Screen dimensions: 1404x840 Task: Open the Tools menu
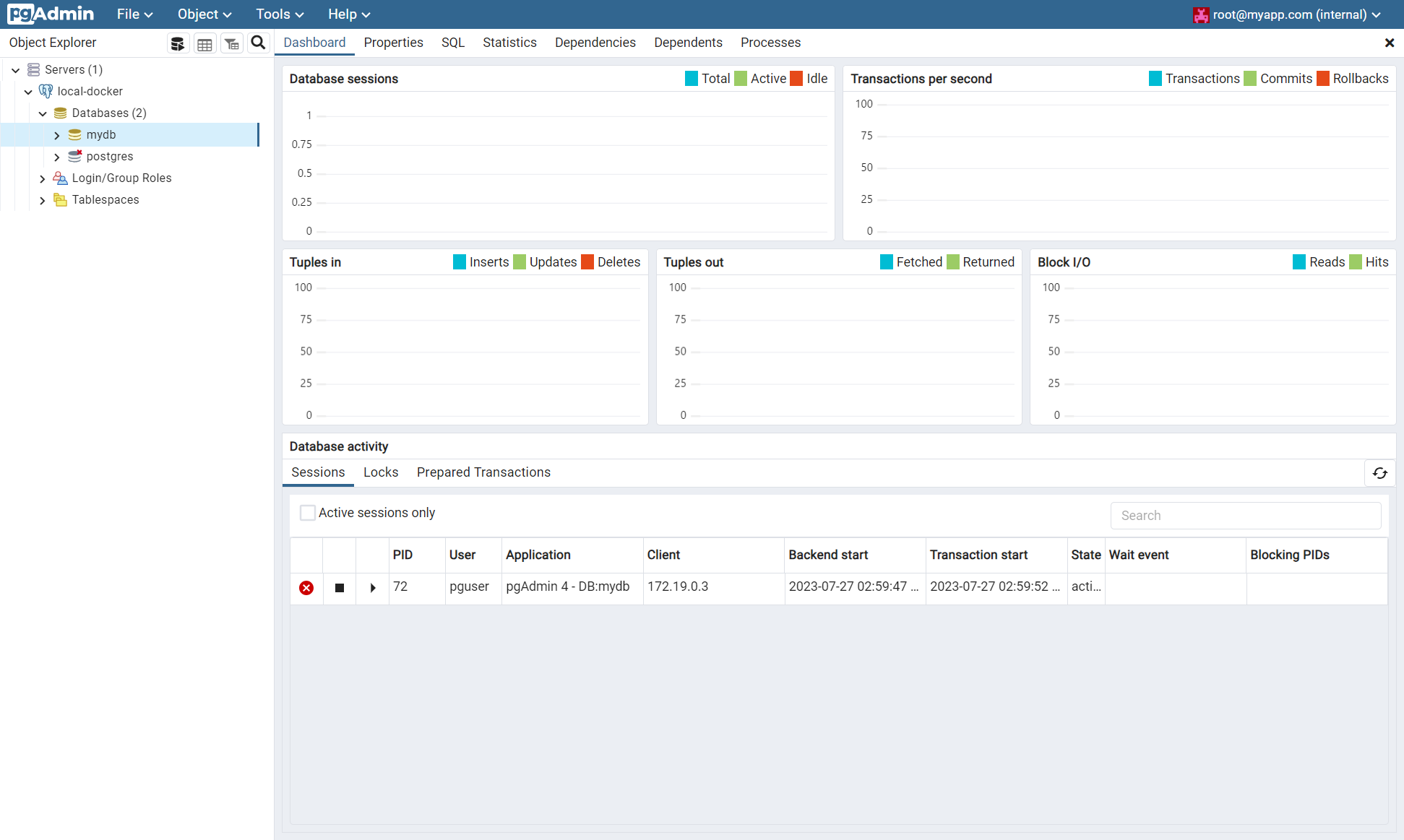click(279, 14)
